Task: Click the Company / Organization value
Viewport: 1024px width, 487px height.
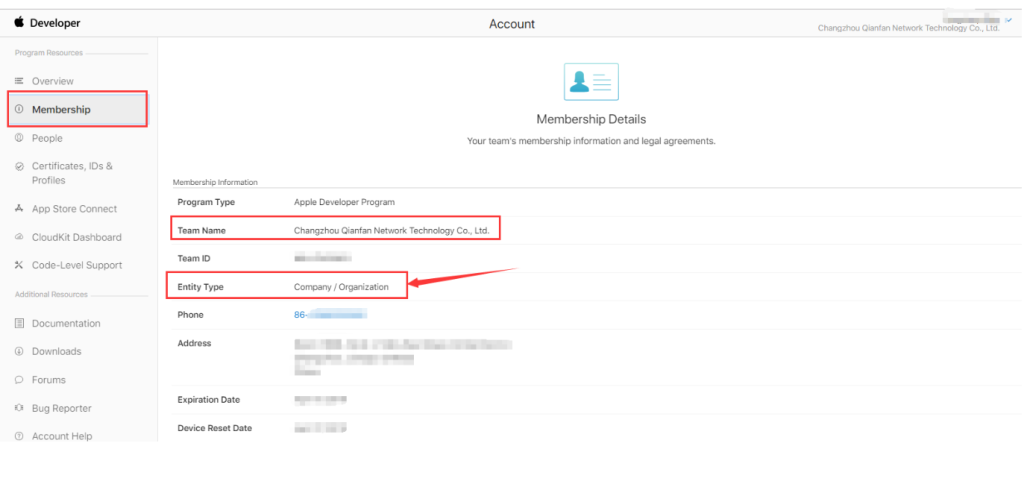Action: point(341,287)
